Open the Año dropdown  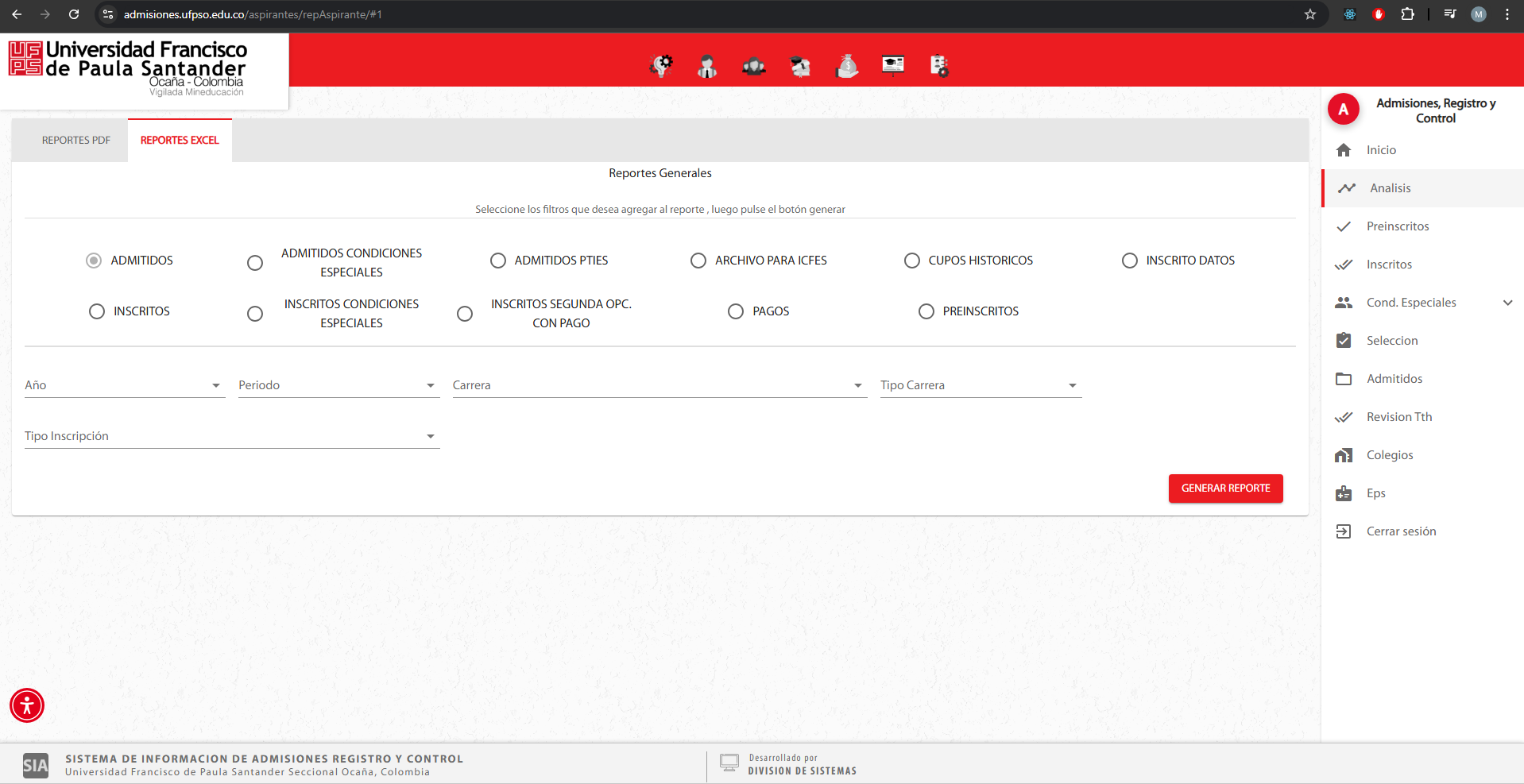124,385
